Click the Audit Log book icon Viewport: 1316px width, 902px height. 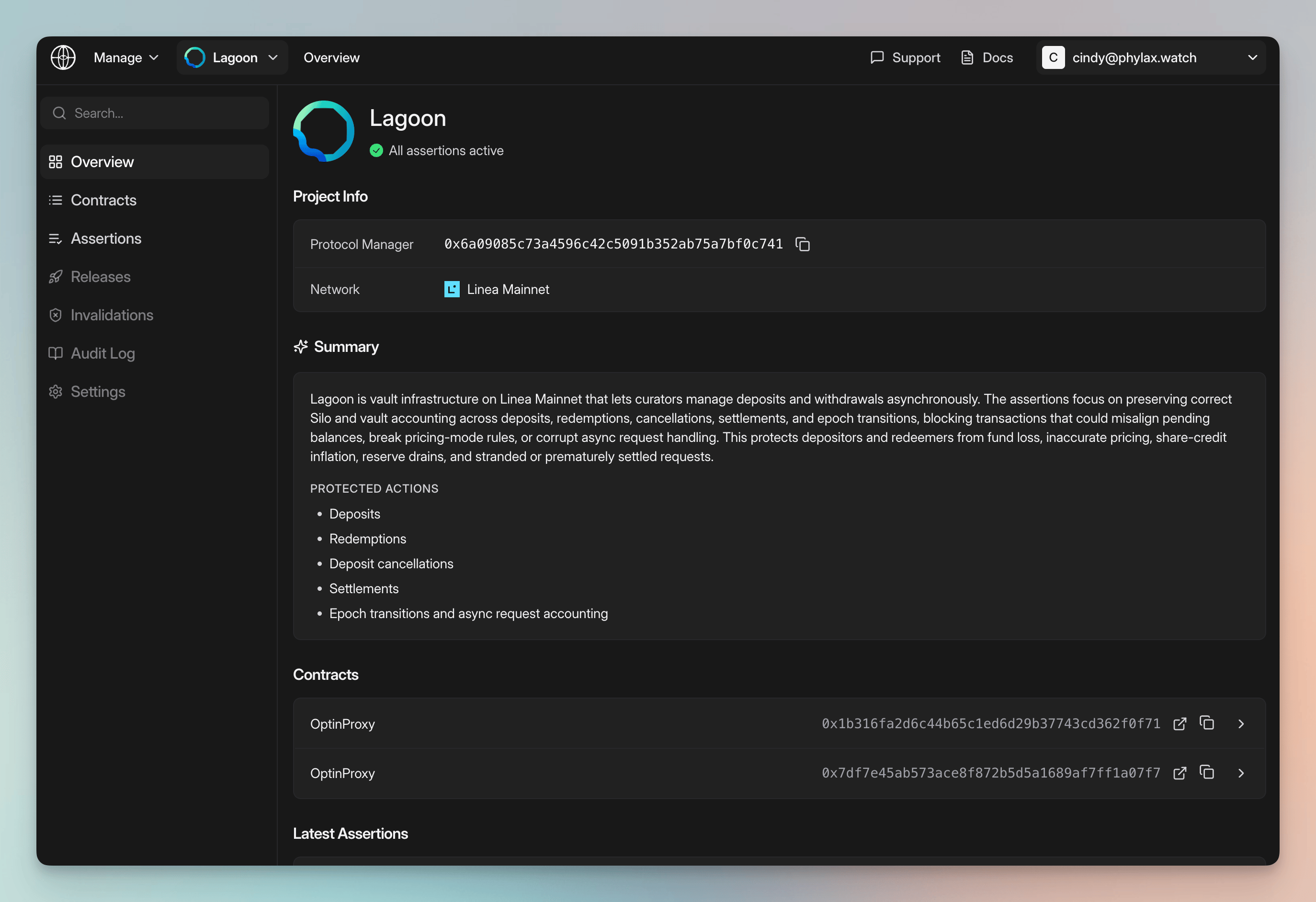[x=56, y=353]
